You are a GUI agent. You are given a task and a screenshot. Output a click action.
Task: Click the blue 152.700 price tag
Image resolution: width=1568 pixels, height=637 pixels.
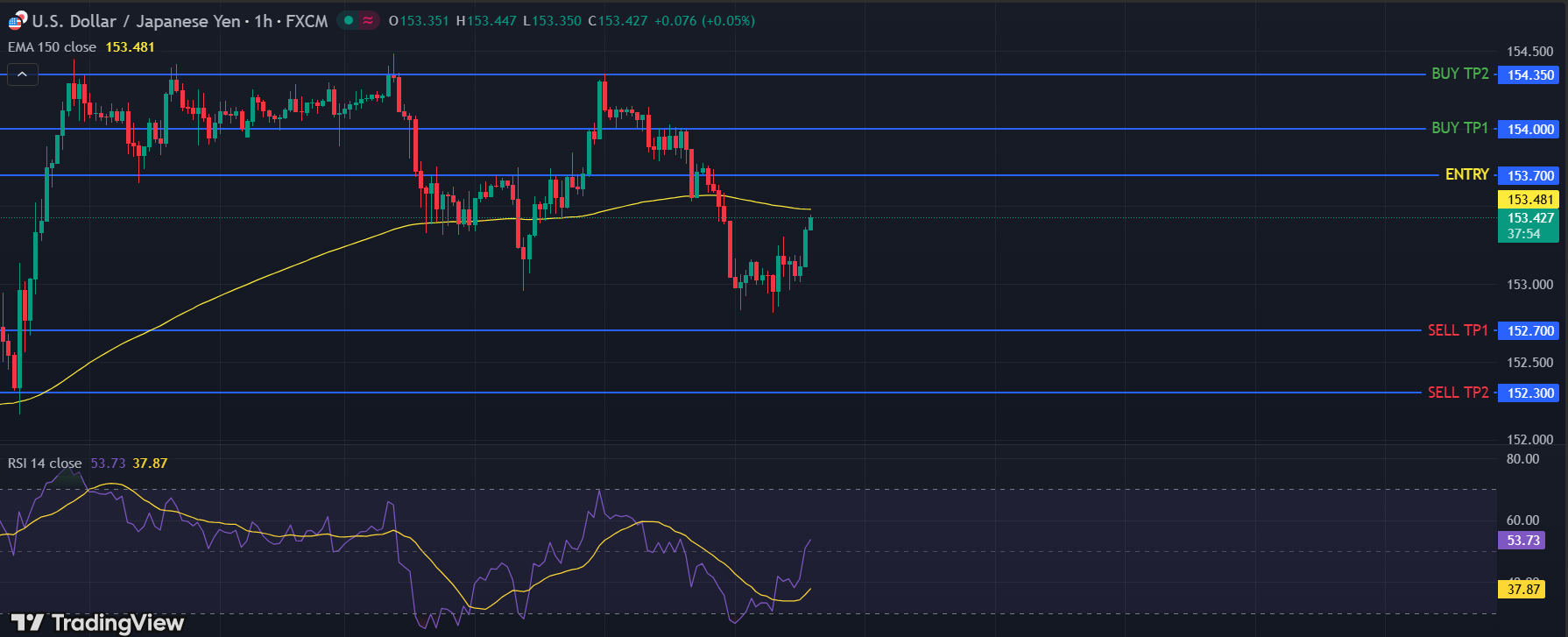click(x=1529, y=331)
